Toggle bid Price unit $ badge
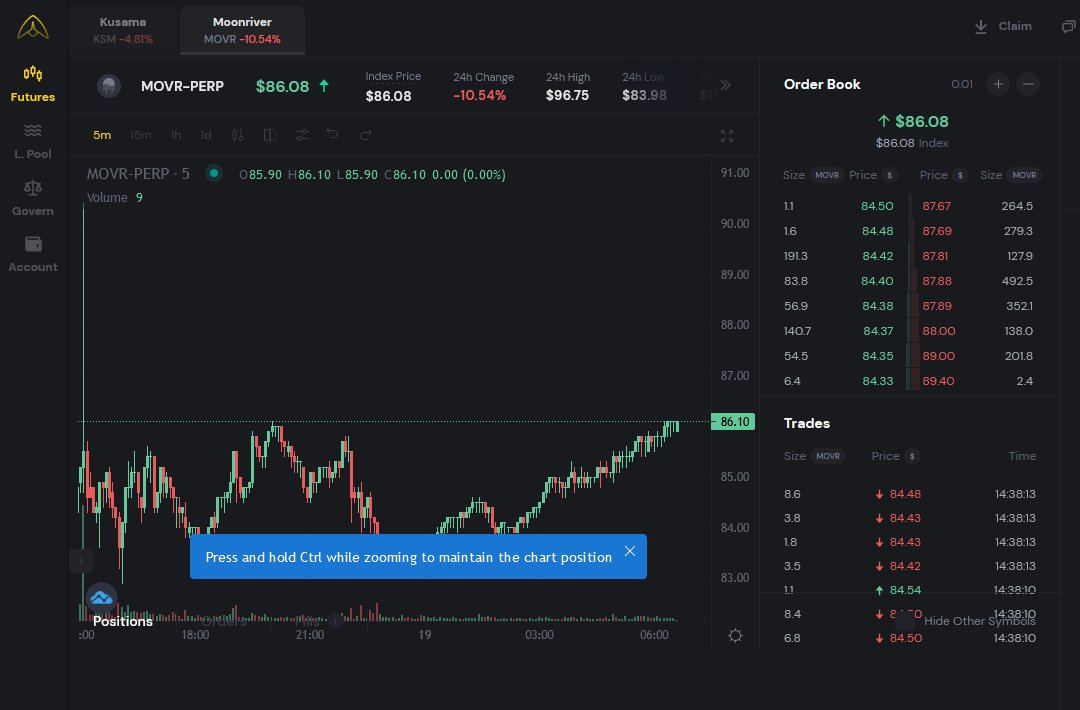Image resolution: width=1080 pixels, height=710 pixels. pyautogui.click(x=889, y=175)
